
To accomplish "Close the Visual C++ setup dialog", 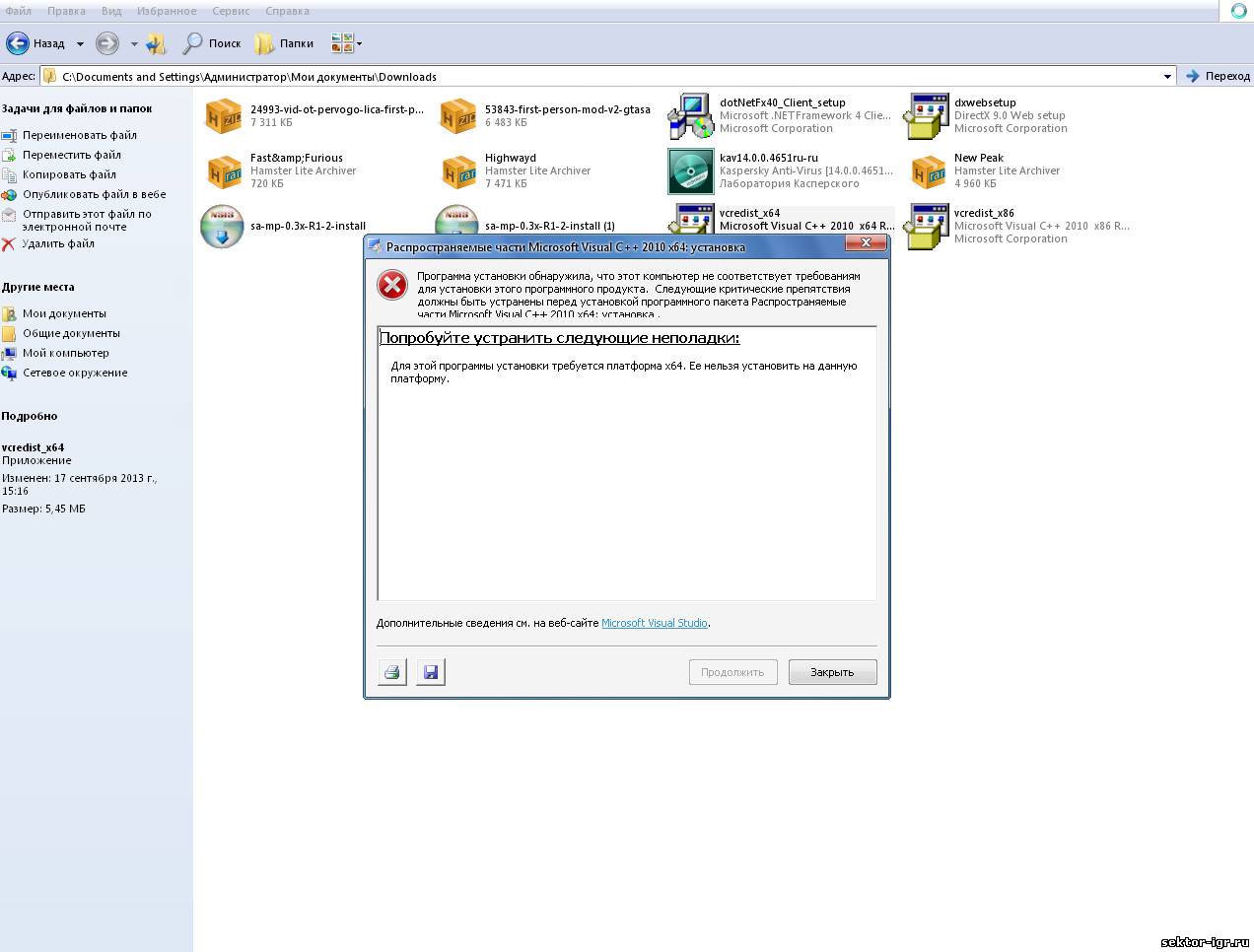I will 866,243.
